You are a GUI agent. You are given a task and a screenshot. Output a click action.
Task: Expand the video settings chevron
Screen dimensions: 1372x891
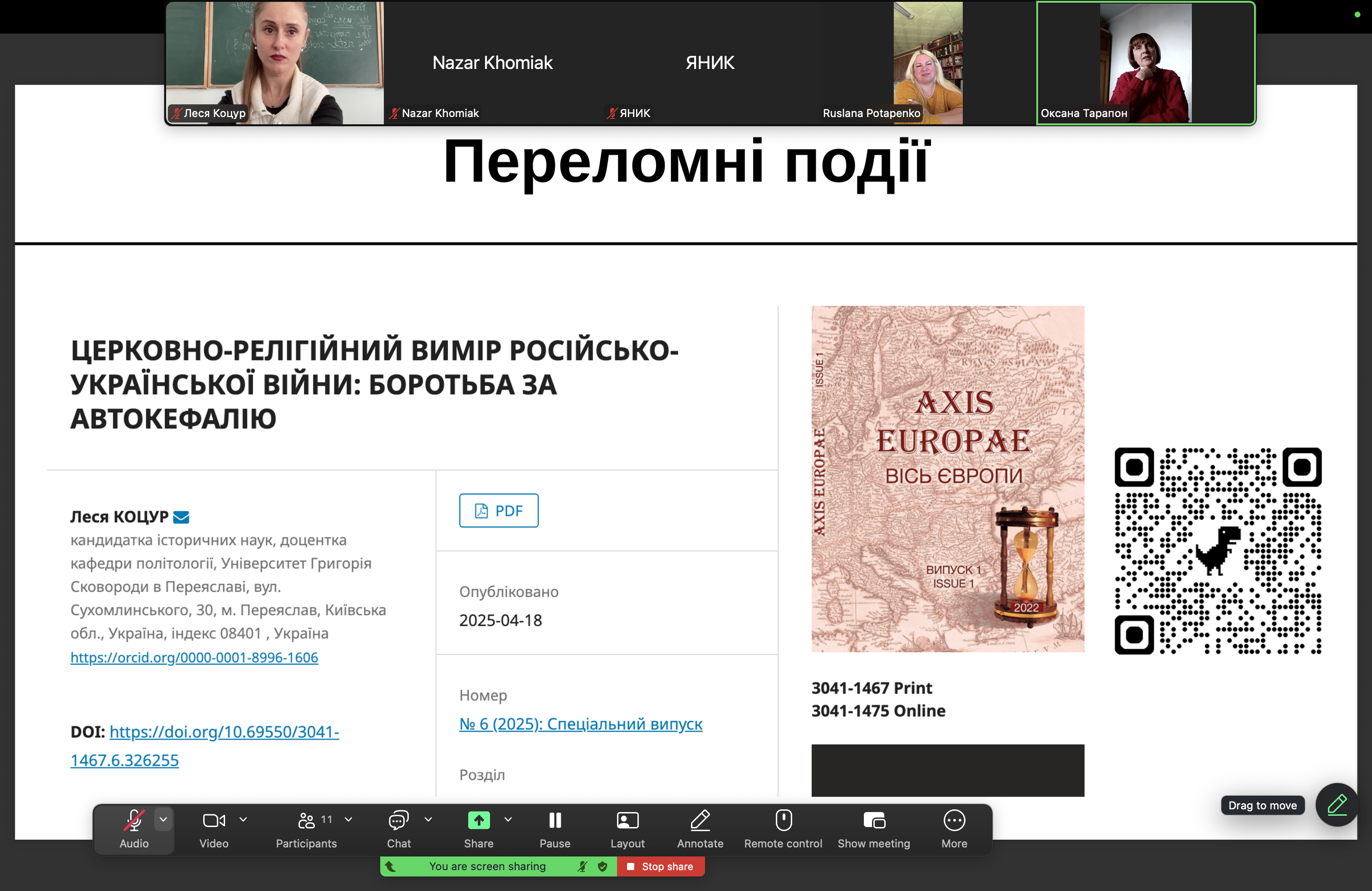coord(243,819)
